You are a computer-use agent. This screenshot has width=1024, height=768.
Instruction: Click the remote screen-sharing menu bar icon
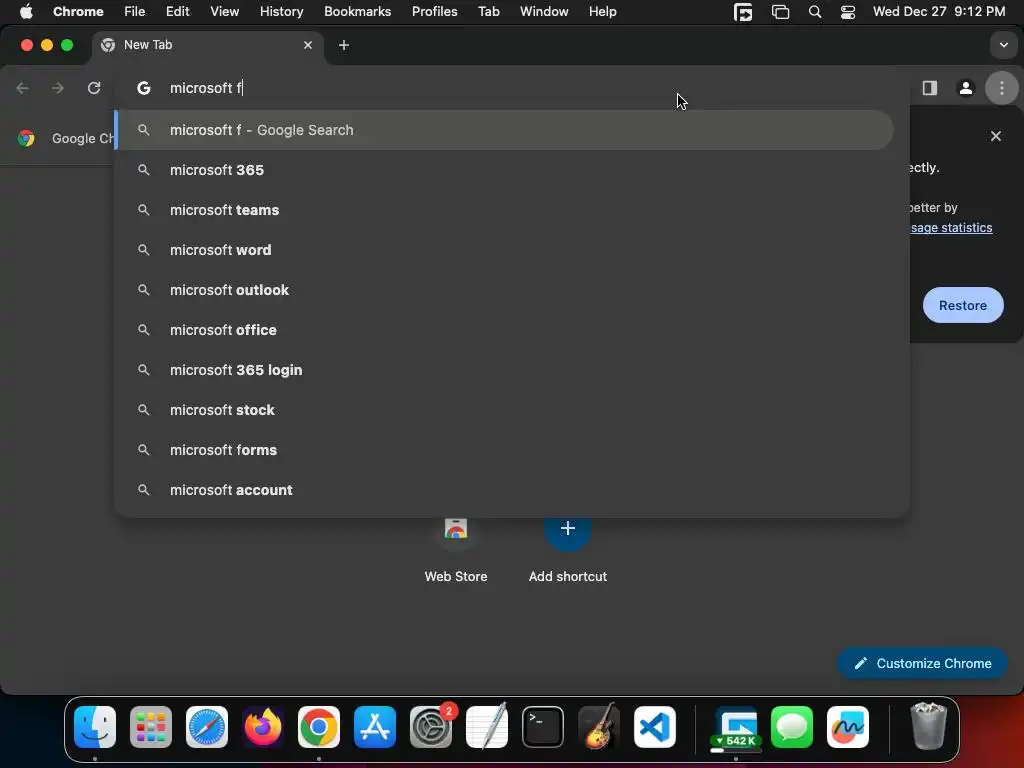click(x=743, y=12)
